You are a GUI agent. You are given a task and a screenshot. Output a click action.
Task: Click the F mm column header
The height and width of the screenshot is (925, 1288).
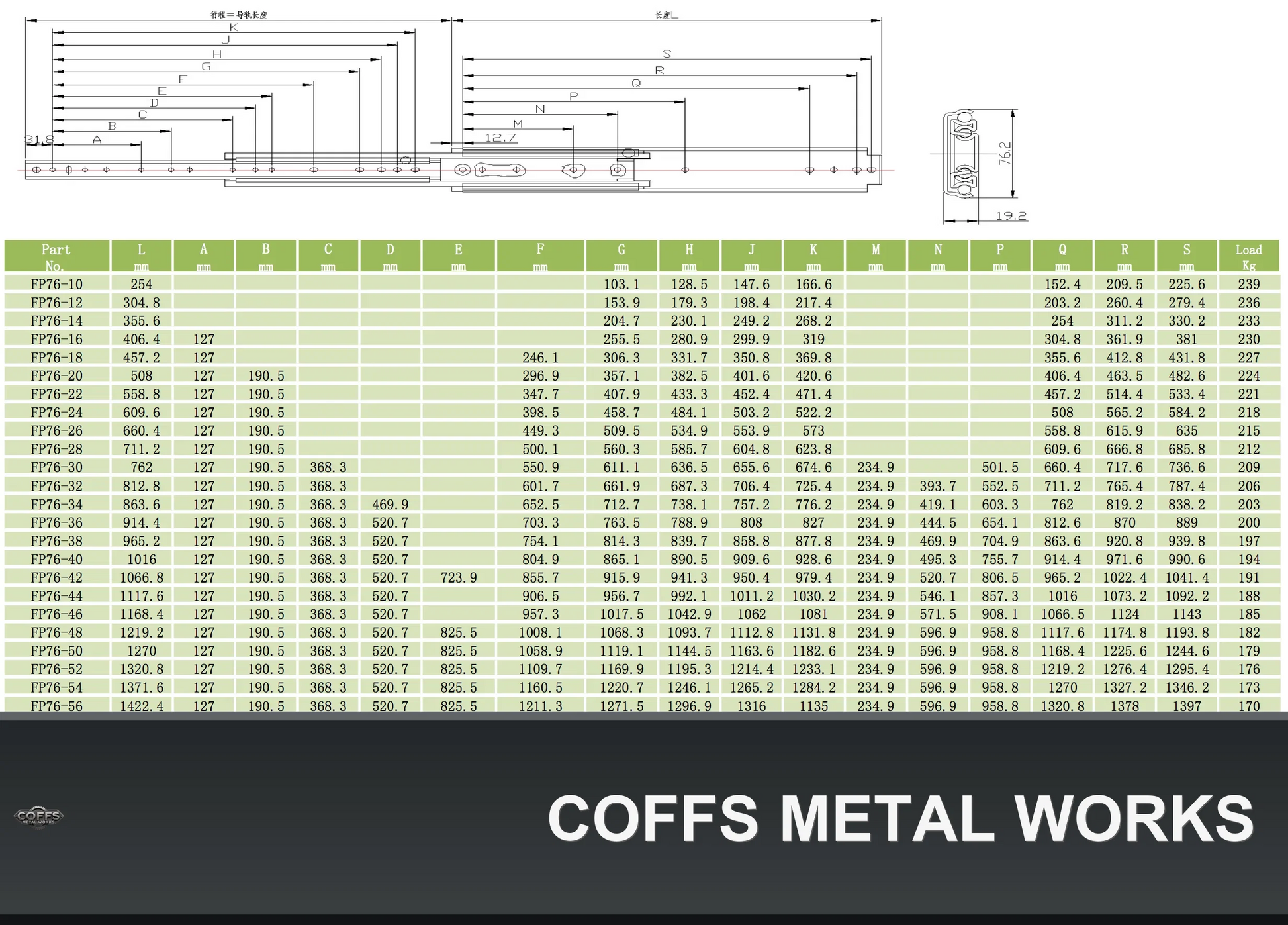540,256
